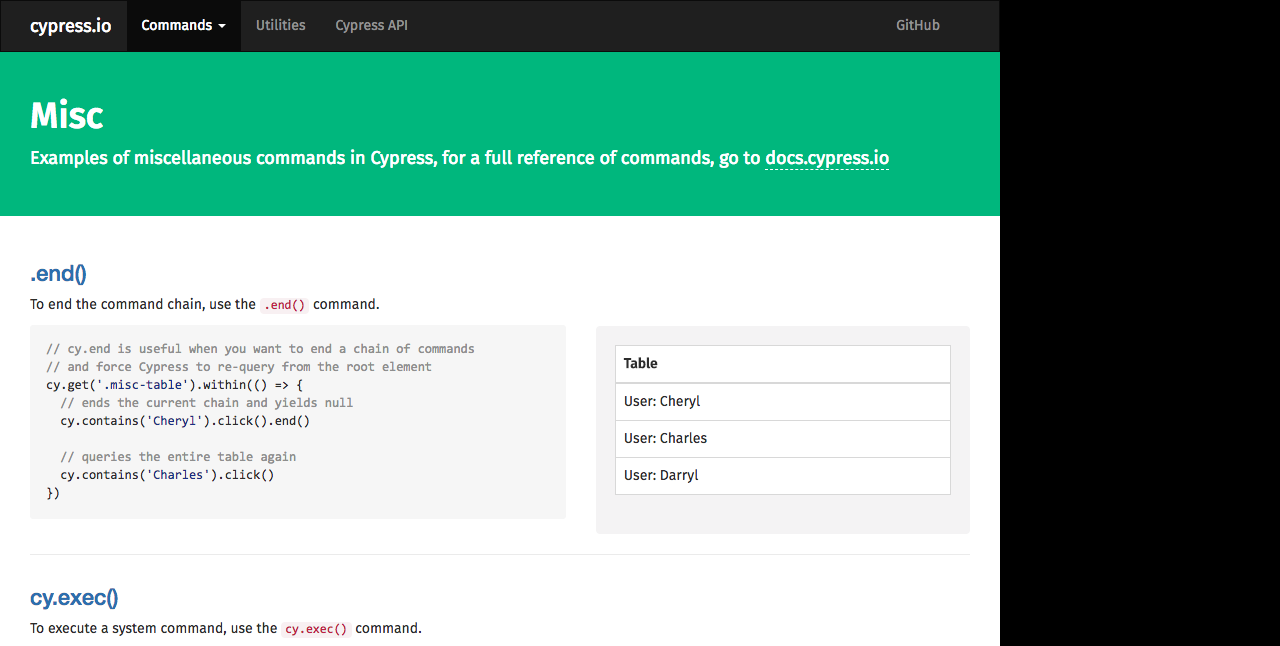Select the 'User: Darryl' table row
This screenshot has width=1280, height=646.
coord(783,475)
